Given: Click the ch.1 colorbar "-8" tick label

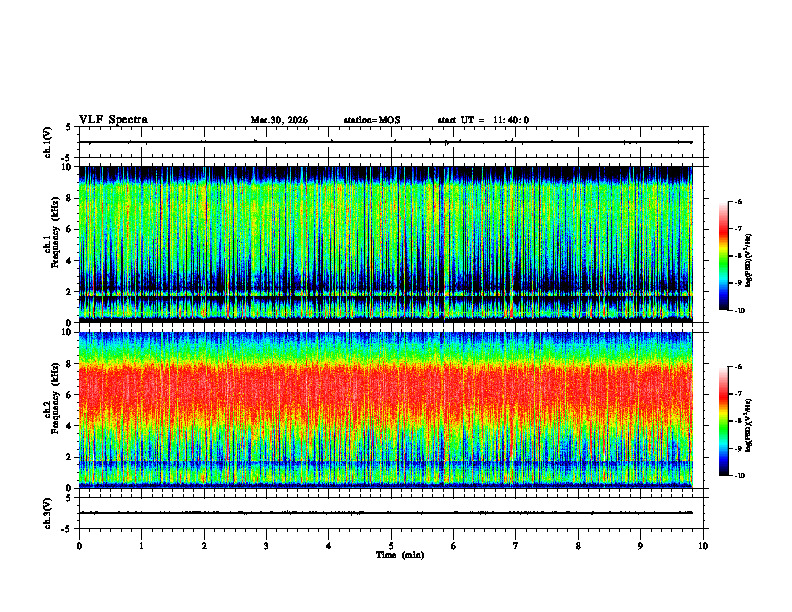Looking at the screenshot, I should (x=738, y=256).
